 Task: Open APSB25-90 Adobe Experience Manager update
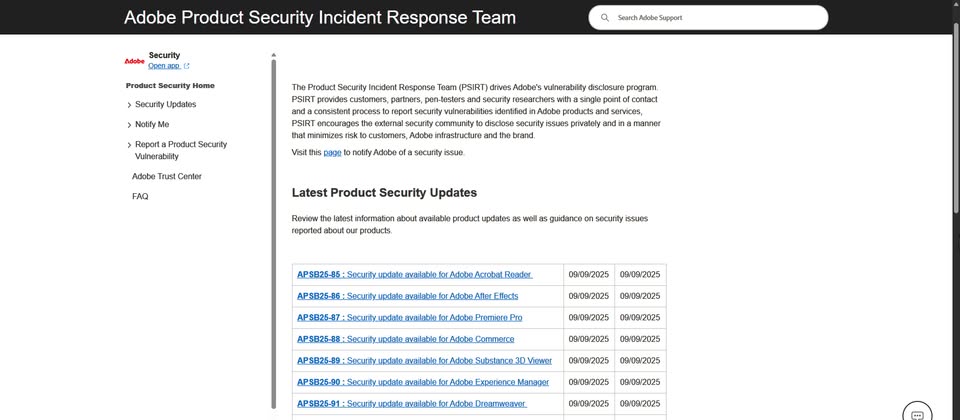[422, 382]
